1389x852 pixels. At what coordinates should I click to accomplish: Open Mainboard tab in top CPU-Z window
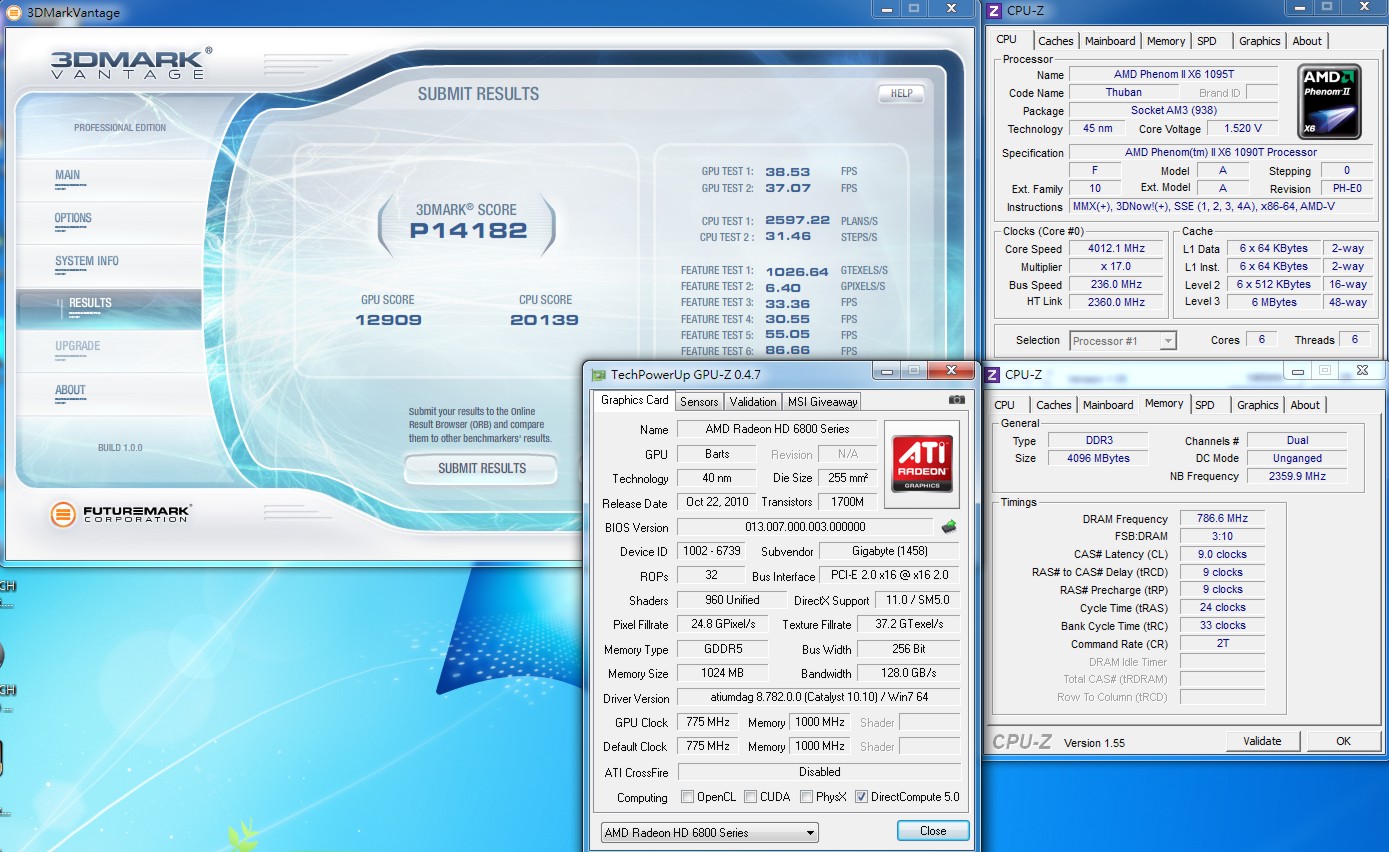pos(1110,41)
